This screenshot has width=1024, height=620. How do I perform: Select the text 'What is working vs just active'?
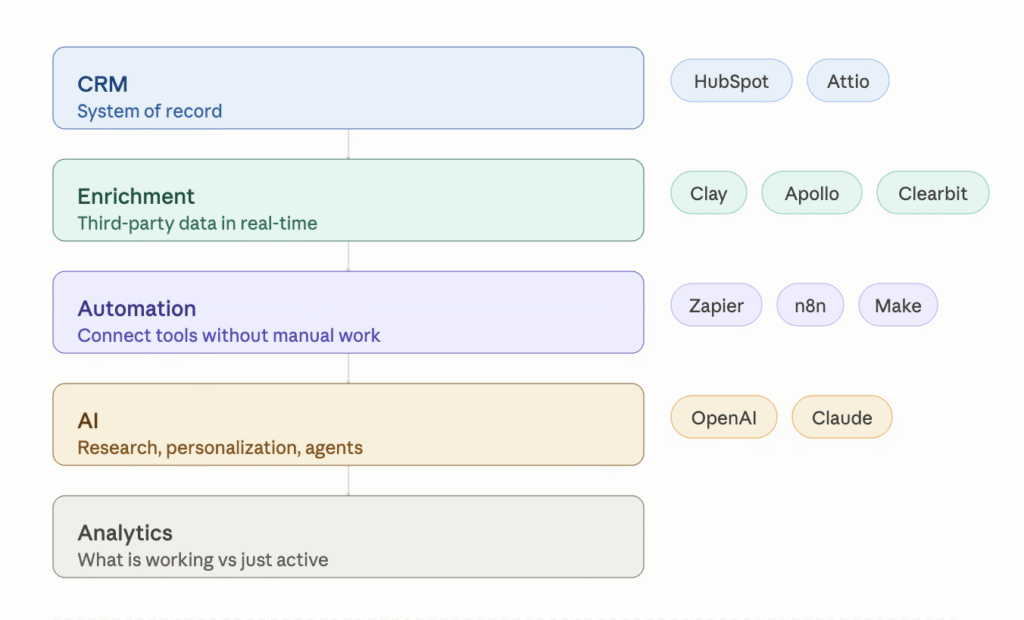click(202, 560)
